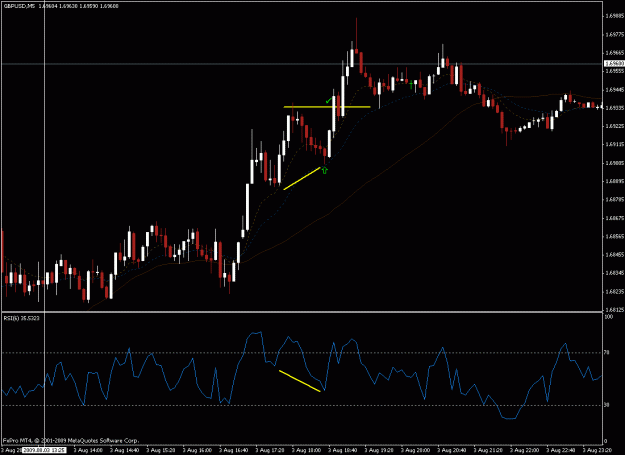This screenshot has width=625, height=455.
Task: Click price scale value 1.69775
Action: [614, 35]
